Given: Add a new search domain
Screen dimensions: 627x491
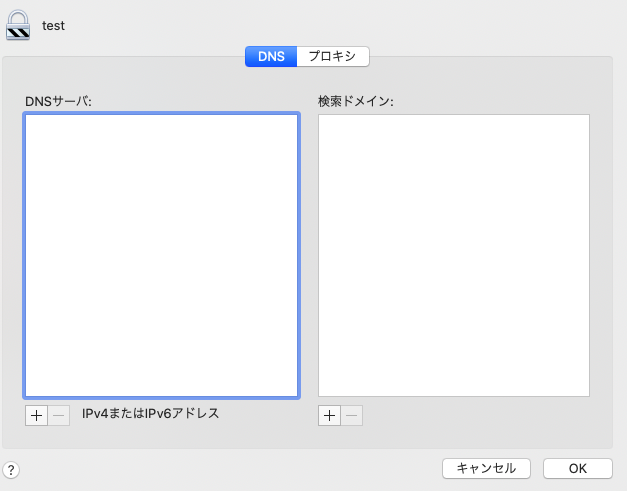Looking at the screenshot, I should tap(329, 415).
